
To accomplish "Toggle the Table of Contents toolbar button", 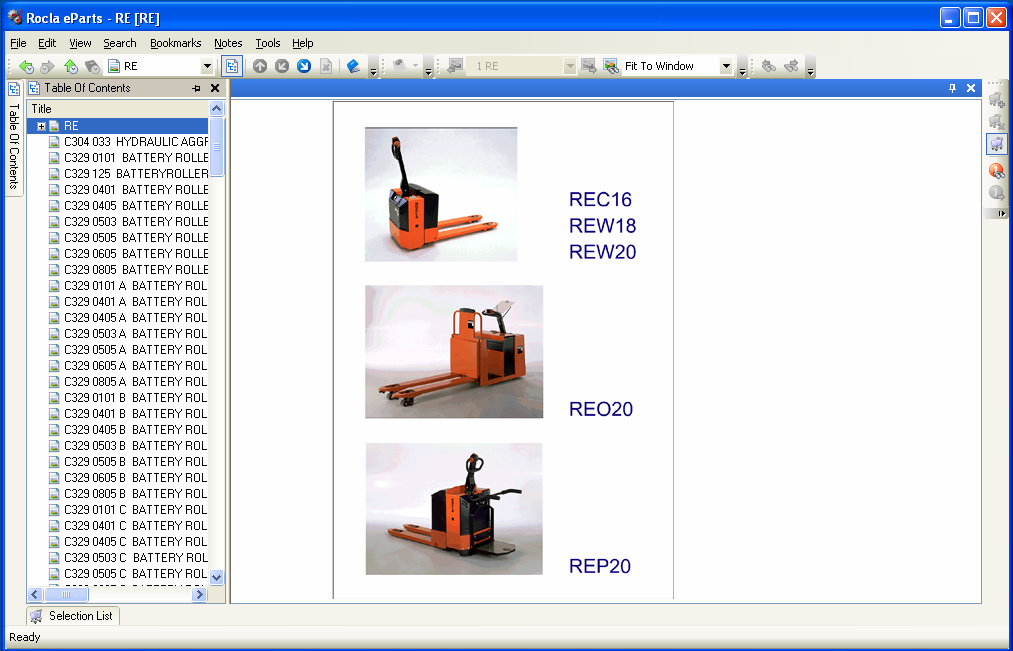I will (232, 66).
